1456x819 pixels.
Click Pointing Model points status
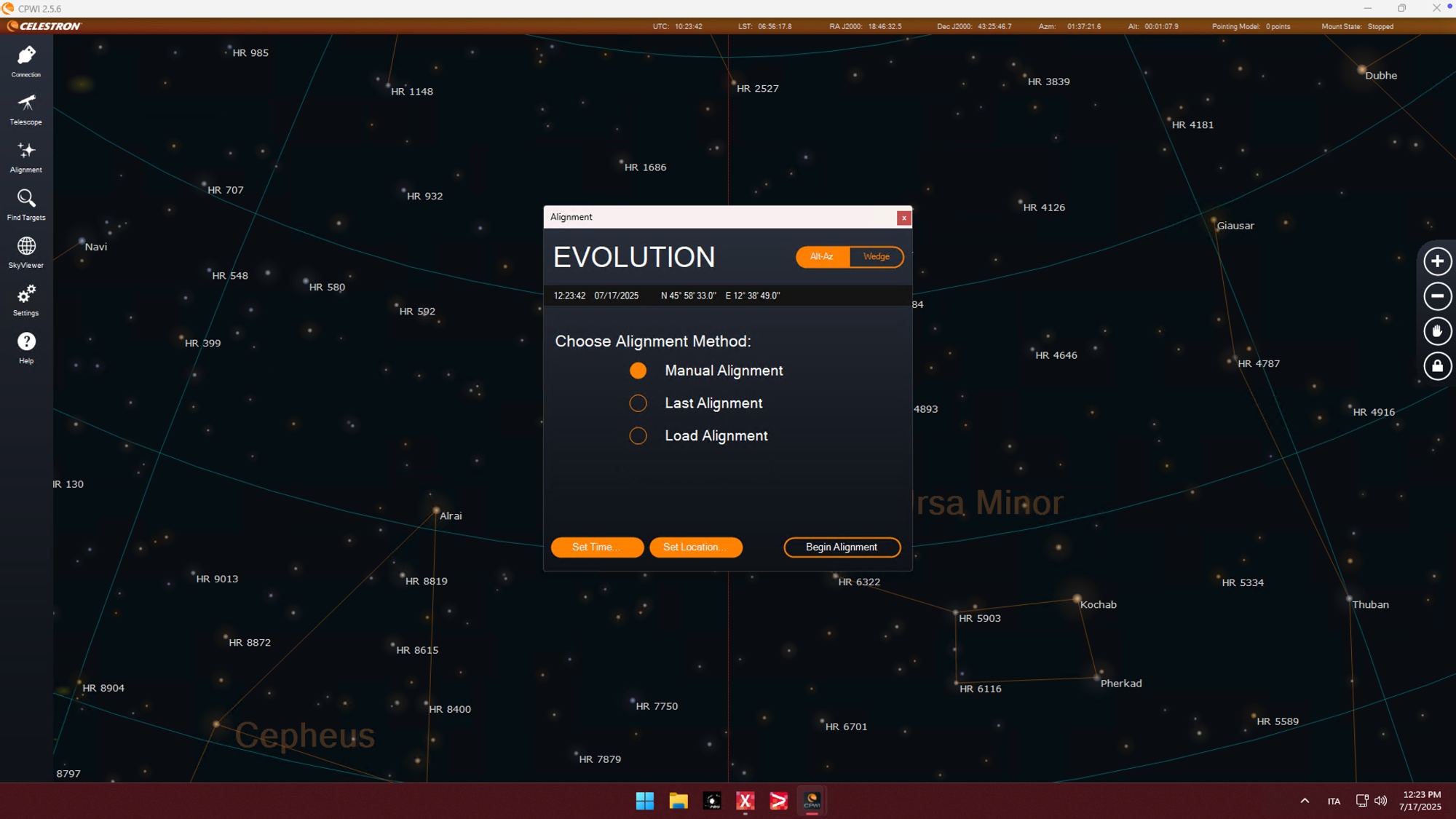click(x=1251, y=27)
